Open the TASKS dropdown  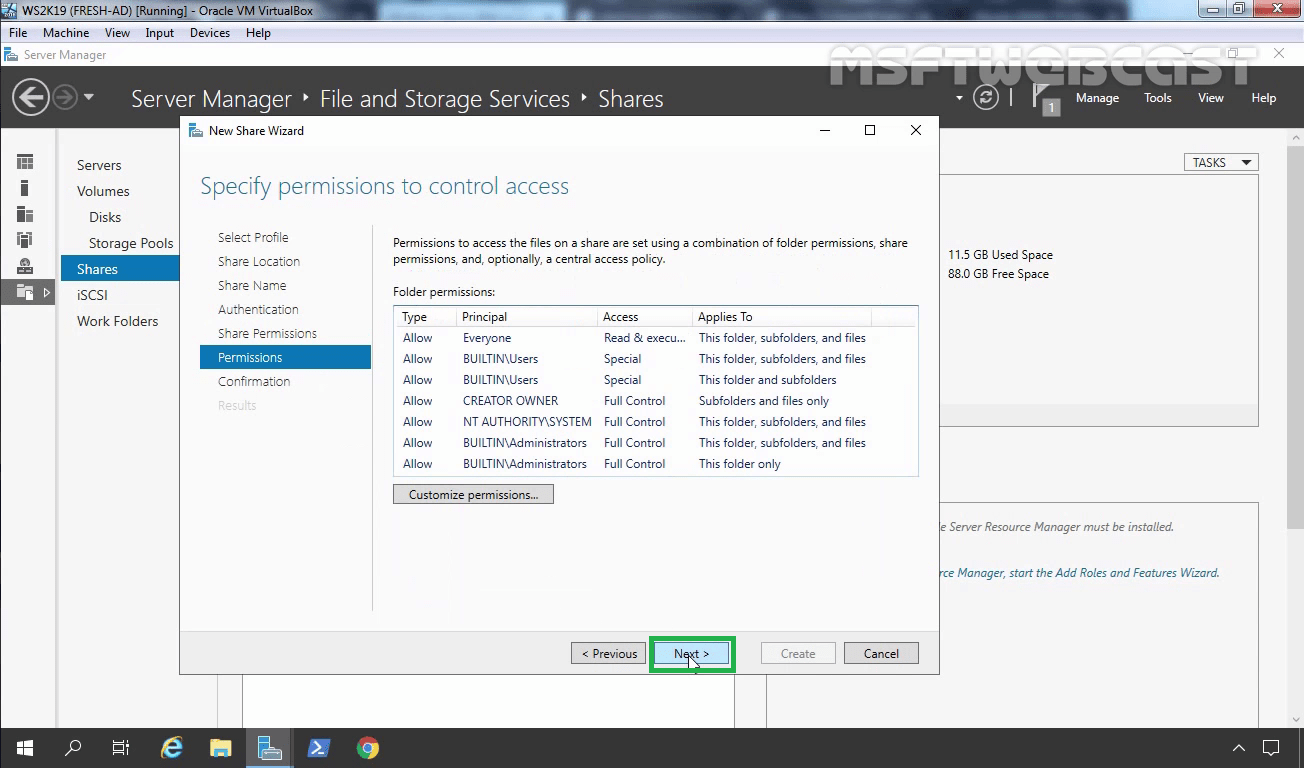[x=1219, y=161]
